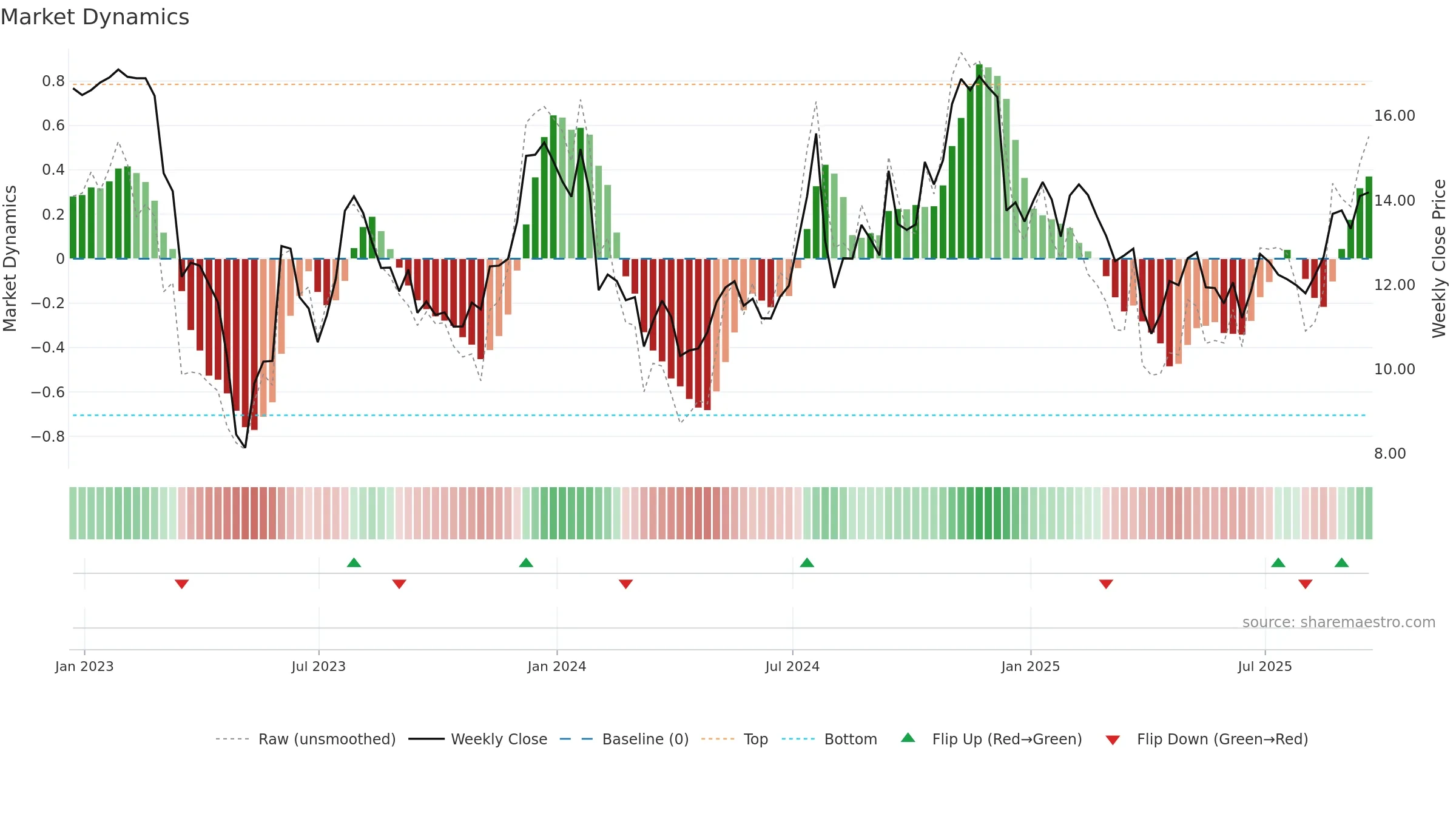Viewport: 1456px width, 819px height.
Task: Click the 0 baseline axis label
Action: (x=60, y=259)
